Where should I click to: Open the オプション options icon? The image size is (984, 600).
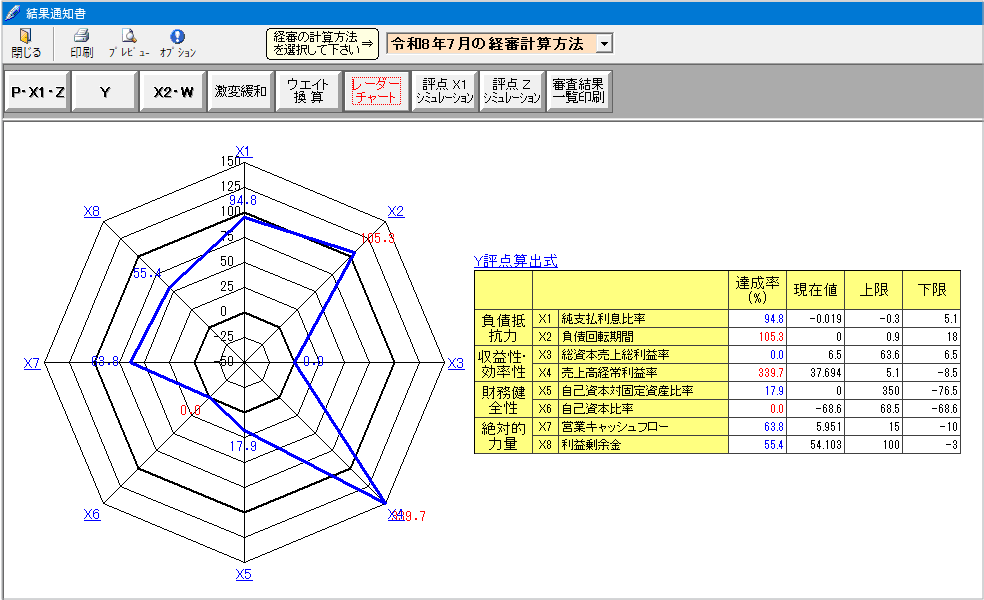click(178, 36)
